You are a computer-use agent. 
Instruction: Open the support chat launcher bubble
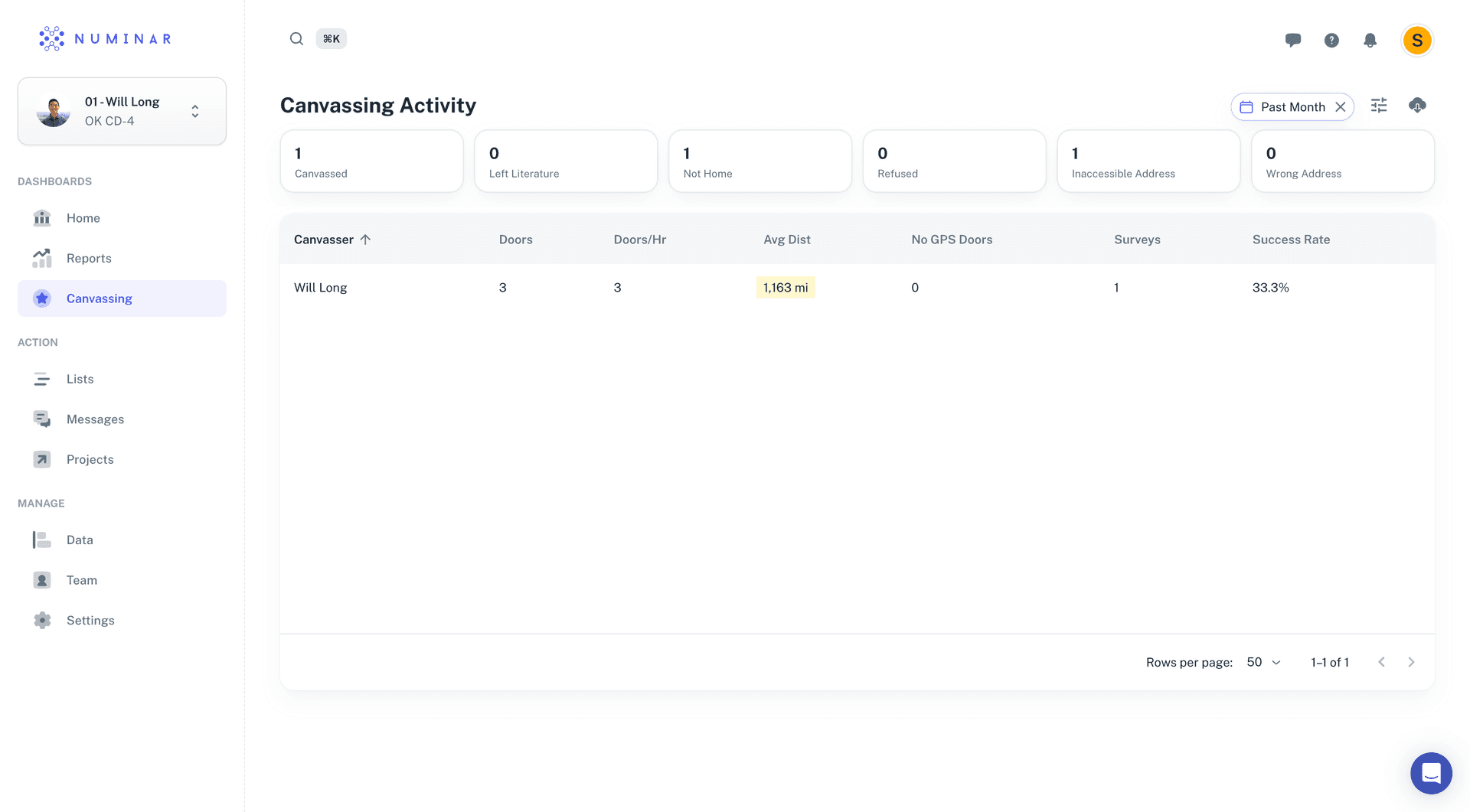[1431, 773]
